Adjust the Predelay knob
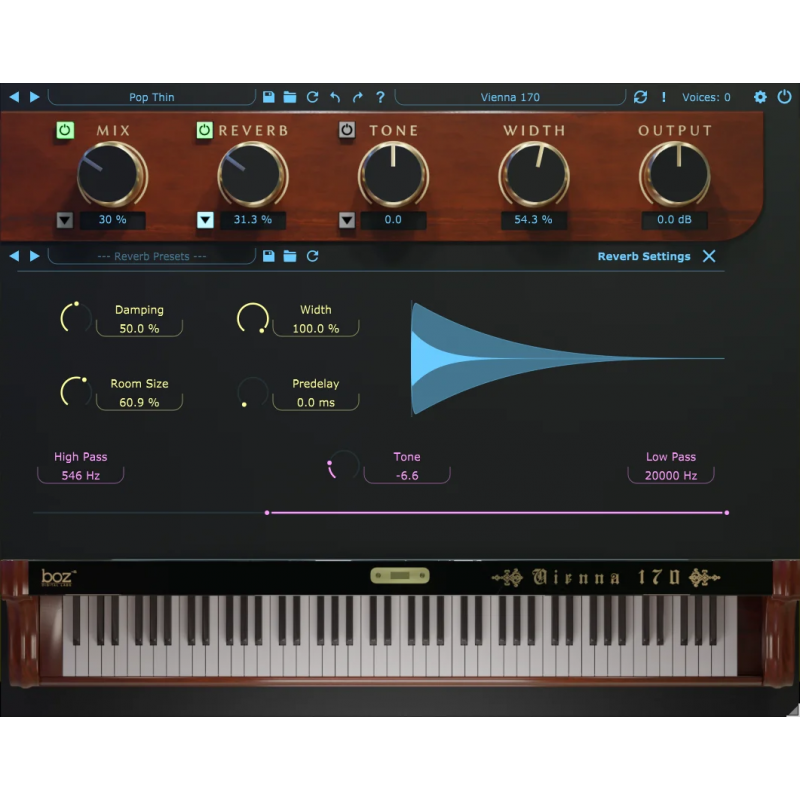Screen dimensions: 800x800 click(x=250, y=393)
